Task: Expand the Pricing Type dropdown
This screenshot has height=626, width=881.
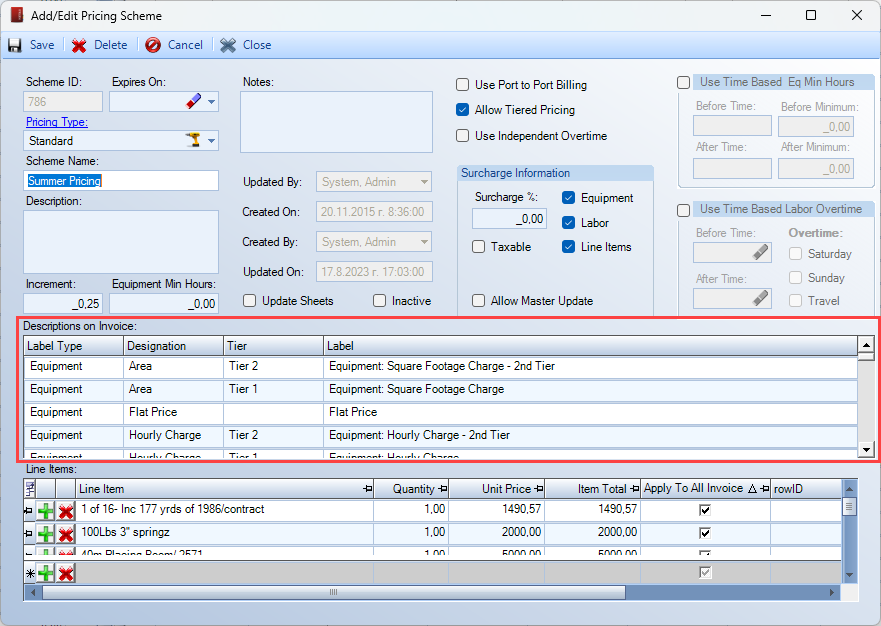Action: click(211, 140)
